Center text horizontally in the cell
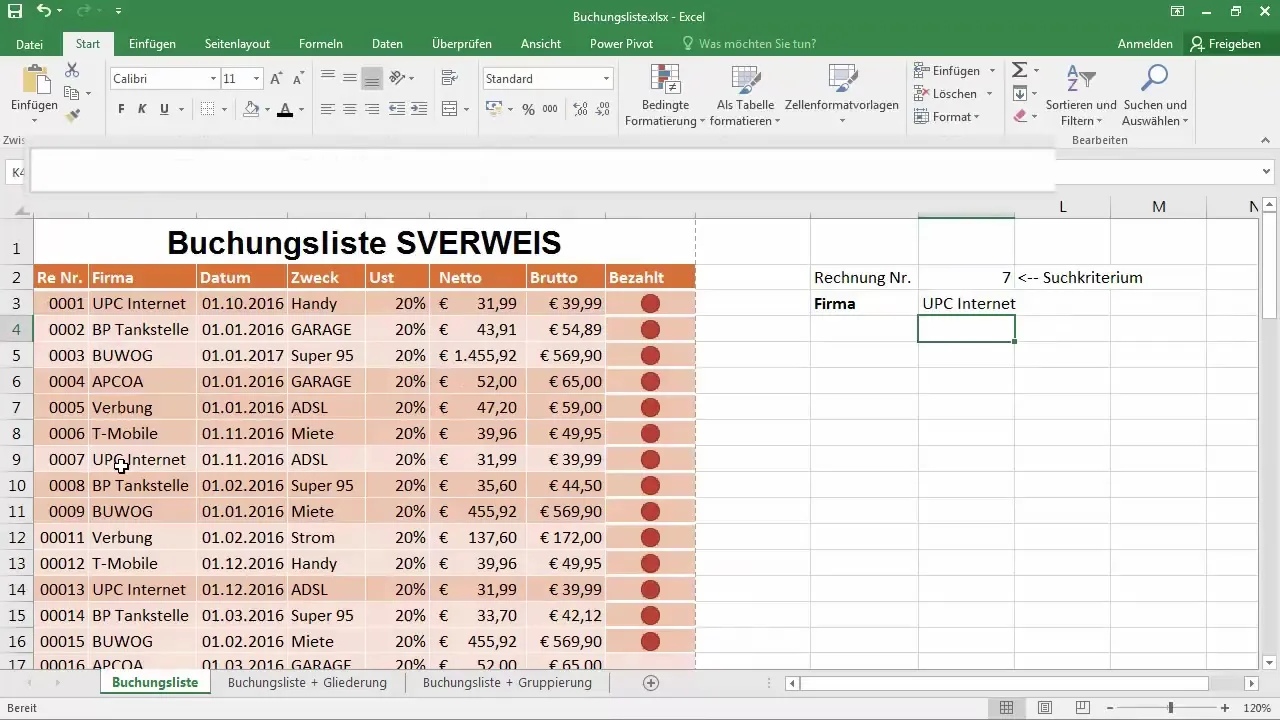Viewport: 1280px width, 720px height. 350,109
